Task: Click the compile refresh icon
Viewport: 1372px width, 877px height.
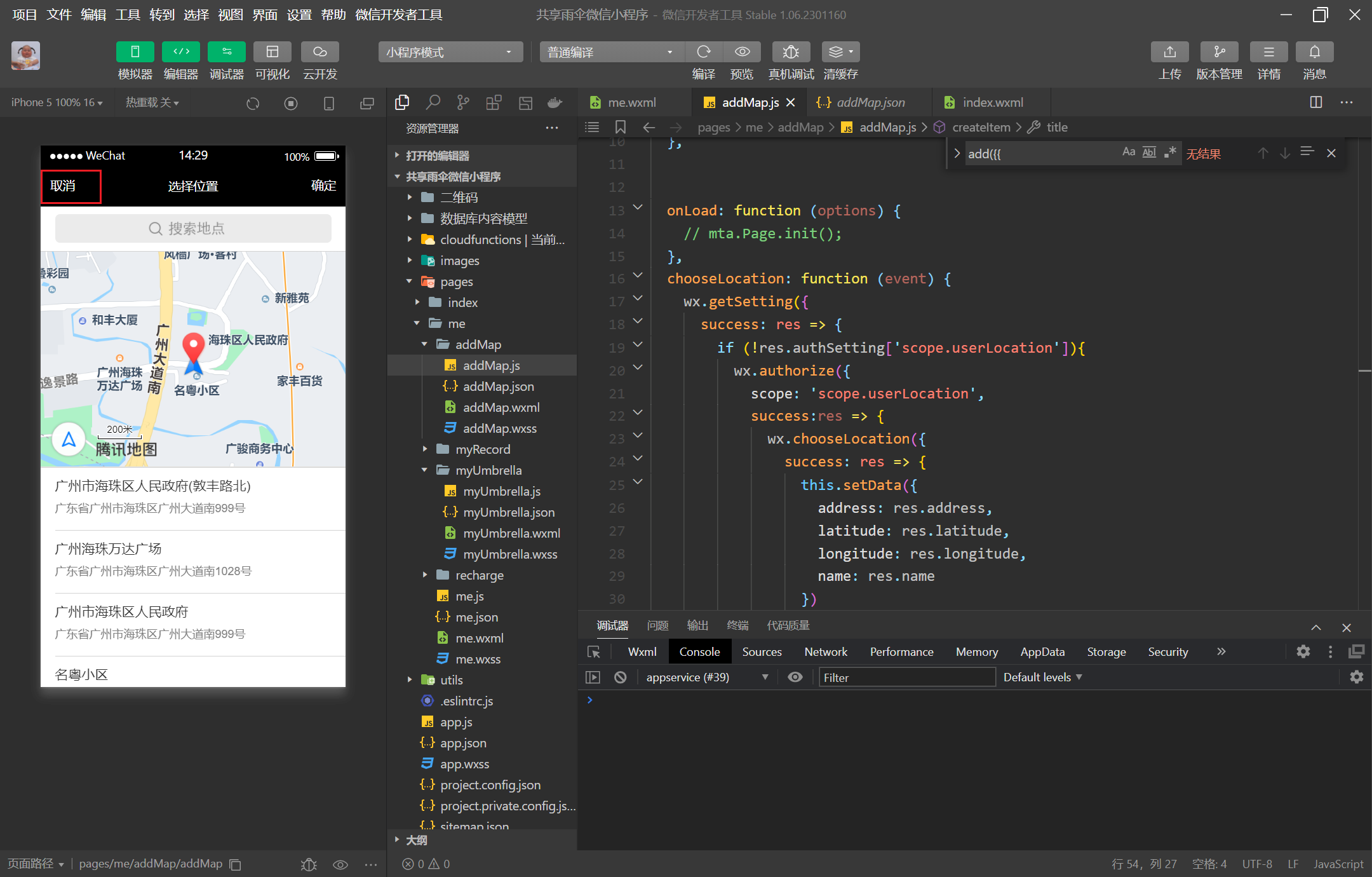Action: click(x=703, y=52)
